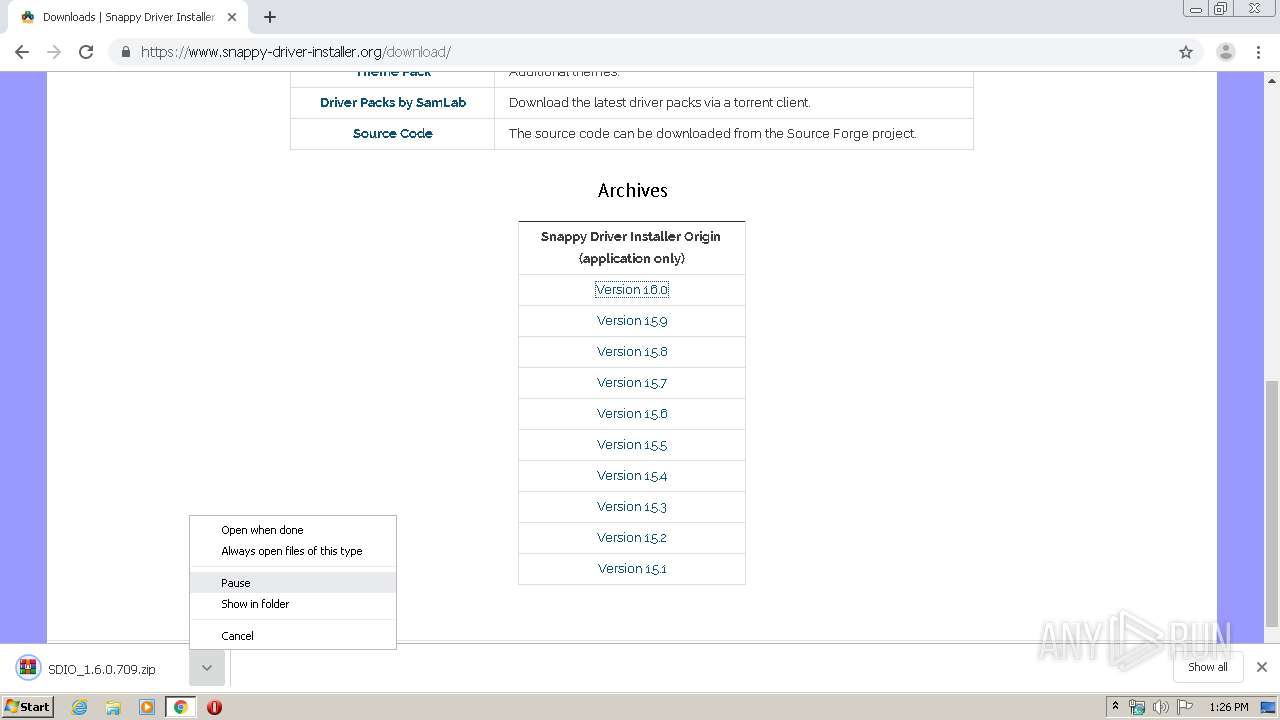Download Version 1.5.9 from Archives

pyautogui.click(x=632, y=320)
